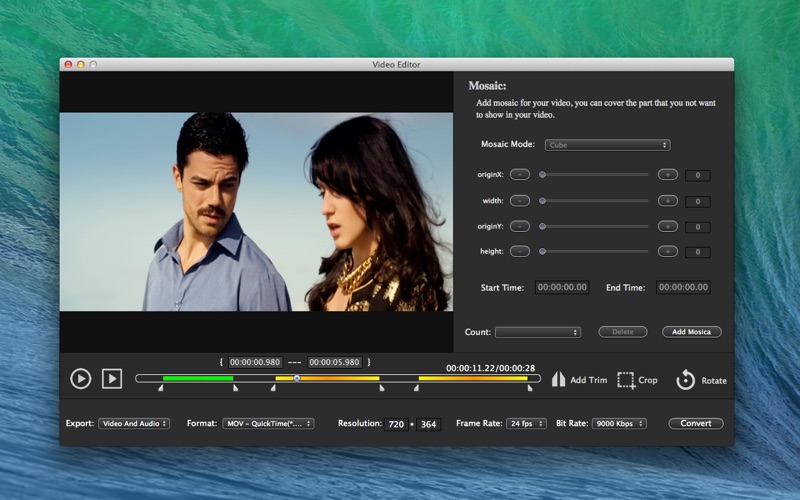Increase height with the plus button

click(668, 251)
